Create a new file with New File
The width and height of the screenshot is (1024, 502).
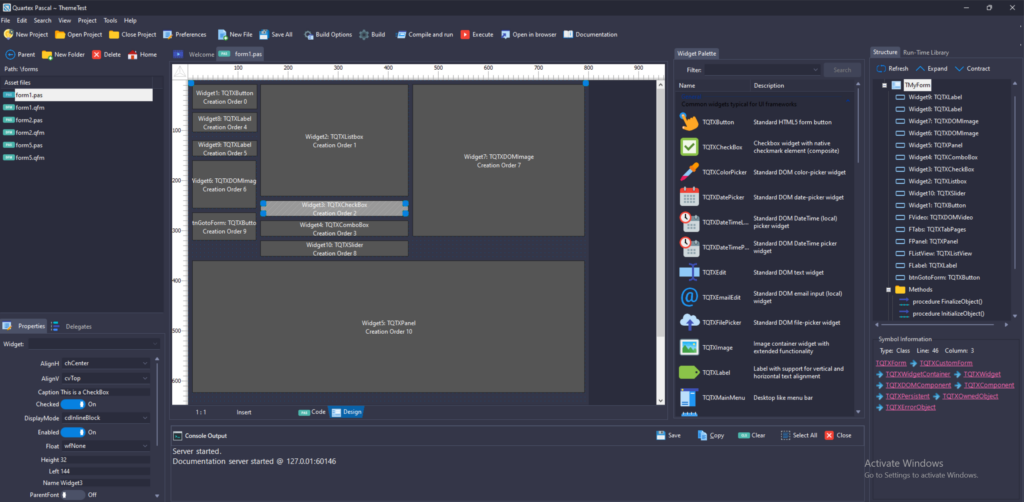[x=234, y=35]
